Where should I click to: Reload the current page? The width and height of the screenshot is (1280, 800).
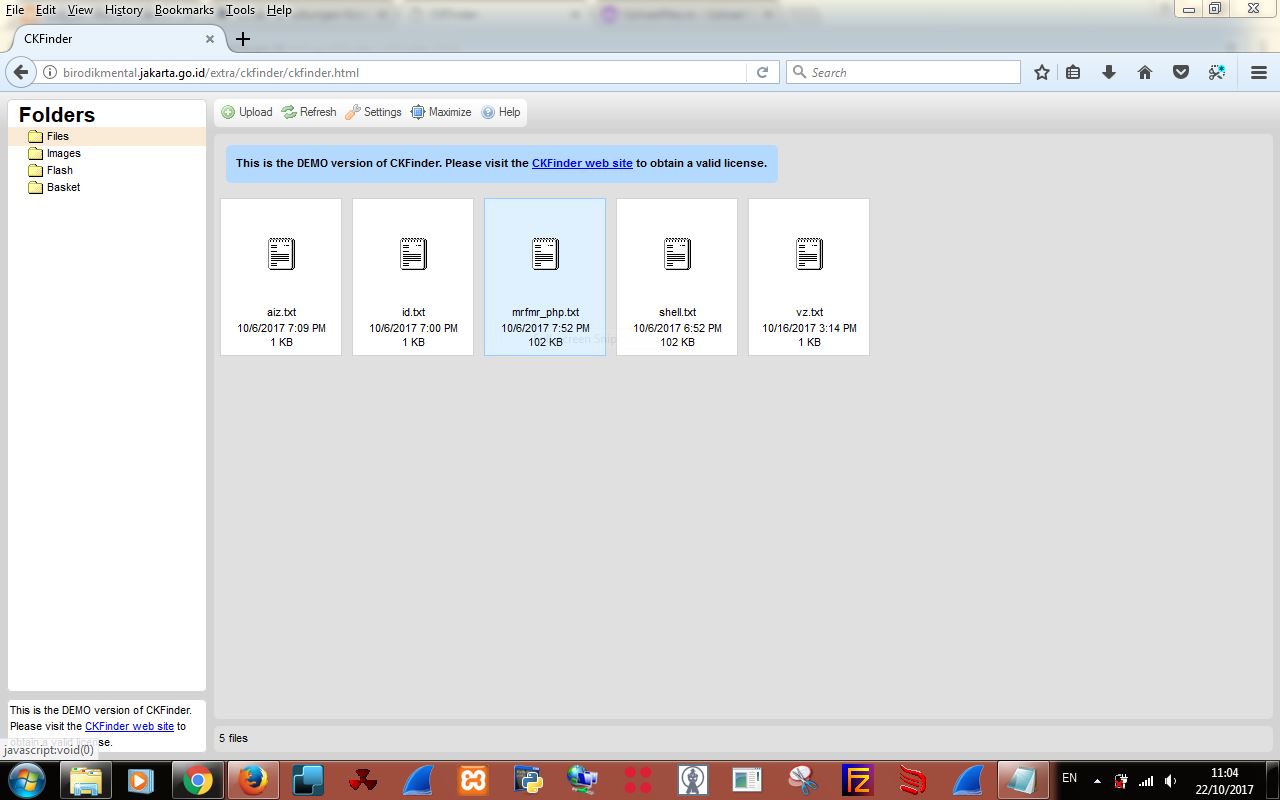point(762,72)
